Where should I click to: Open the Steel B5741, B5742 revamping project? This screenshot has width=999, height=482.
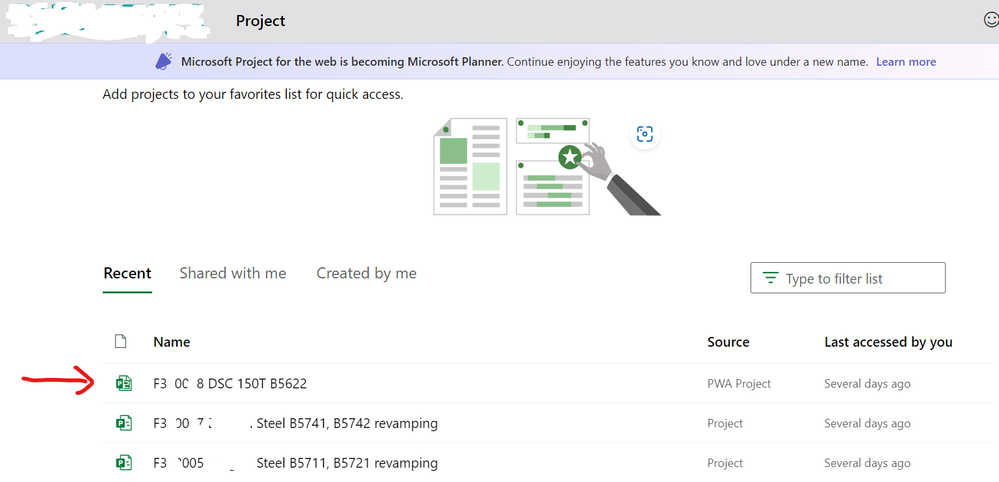(x=295, y=423)
